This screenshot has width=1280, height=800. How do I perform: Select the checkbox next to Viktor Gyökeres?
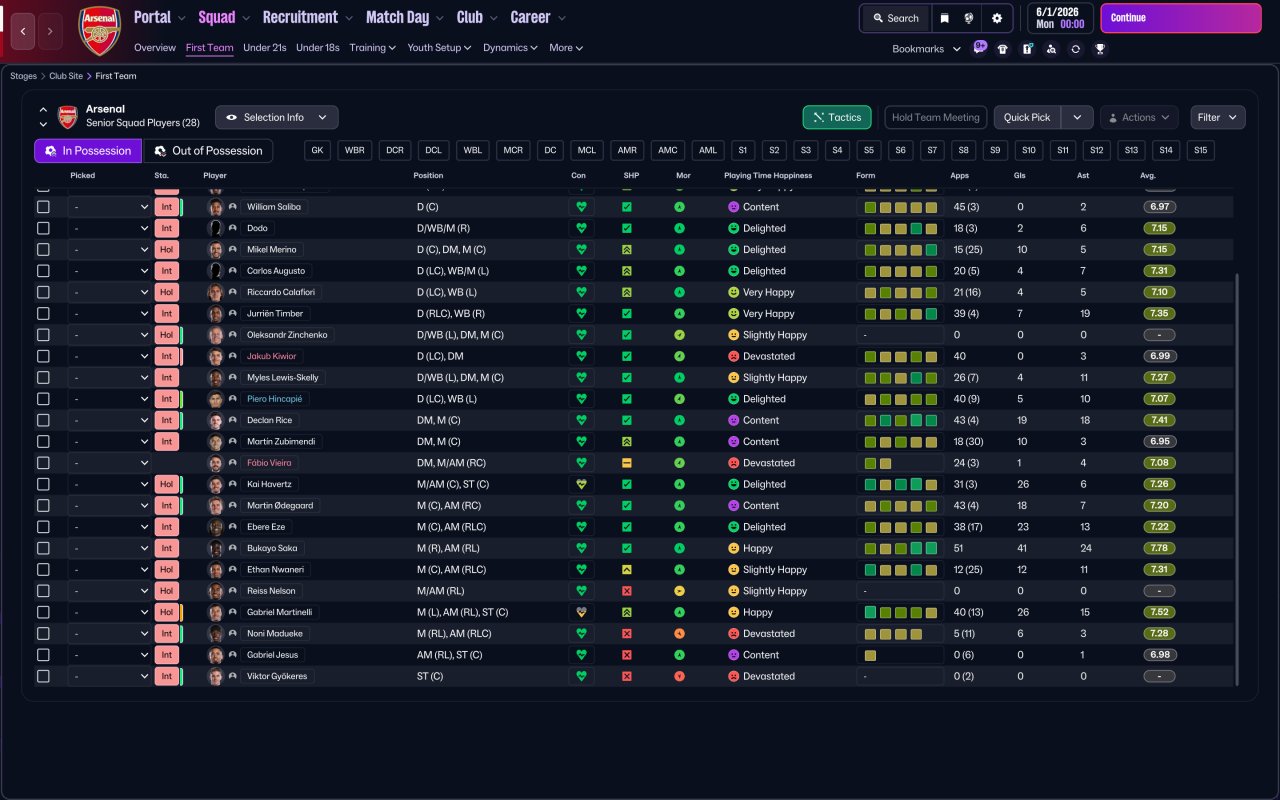pos(43,676)
